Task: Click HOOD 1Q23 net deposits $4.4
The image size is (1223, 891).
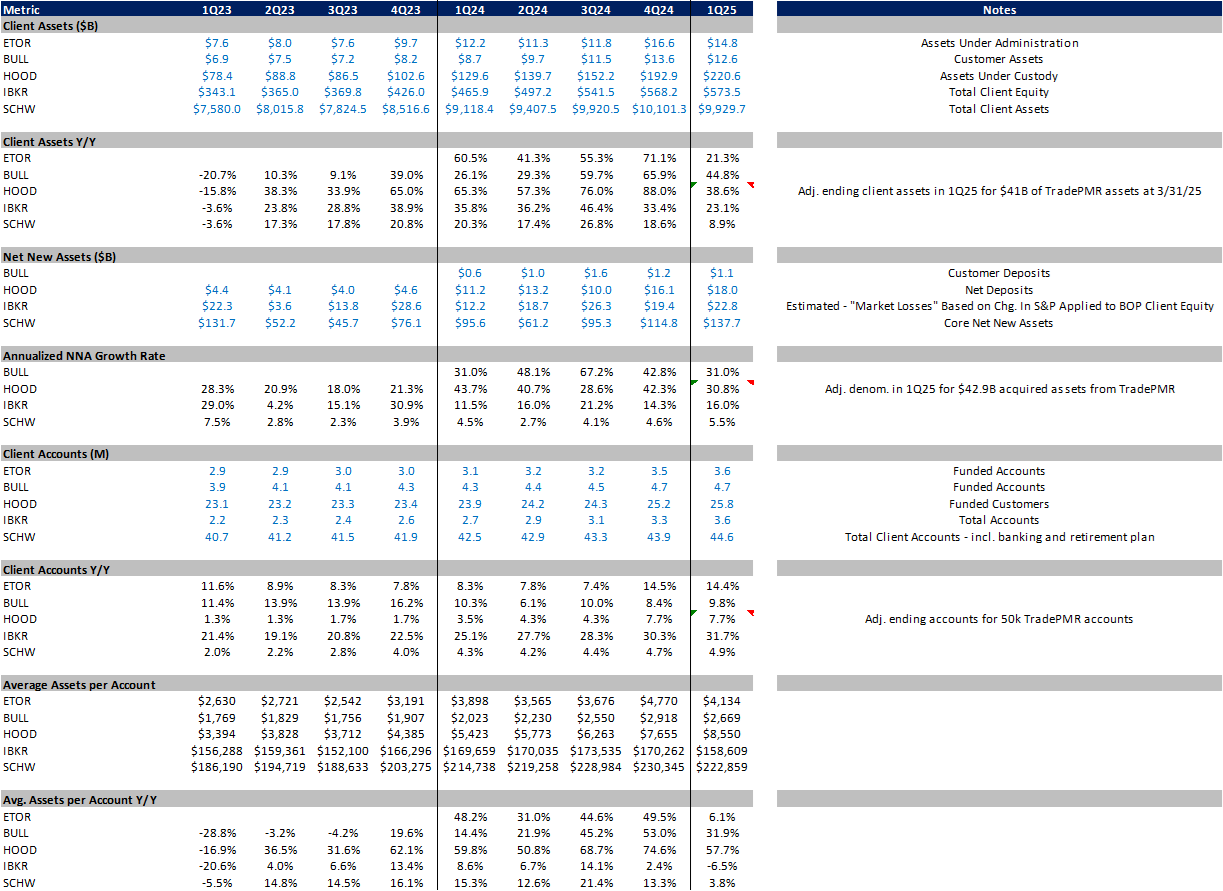Action: pos(217,290)
